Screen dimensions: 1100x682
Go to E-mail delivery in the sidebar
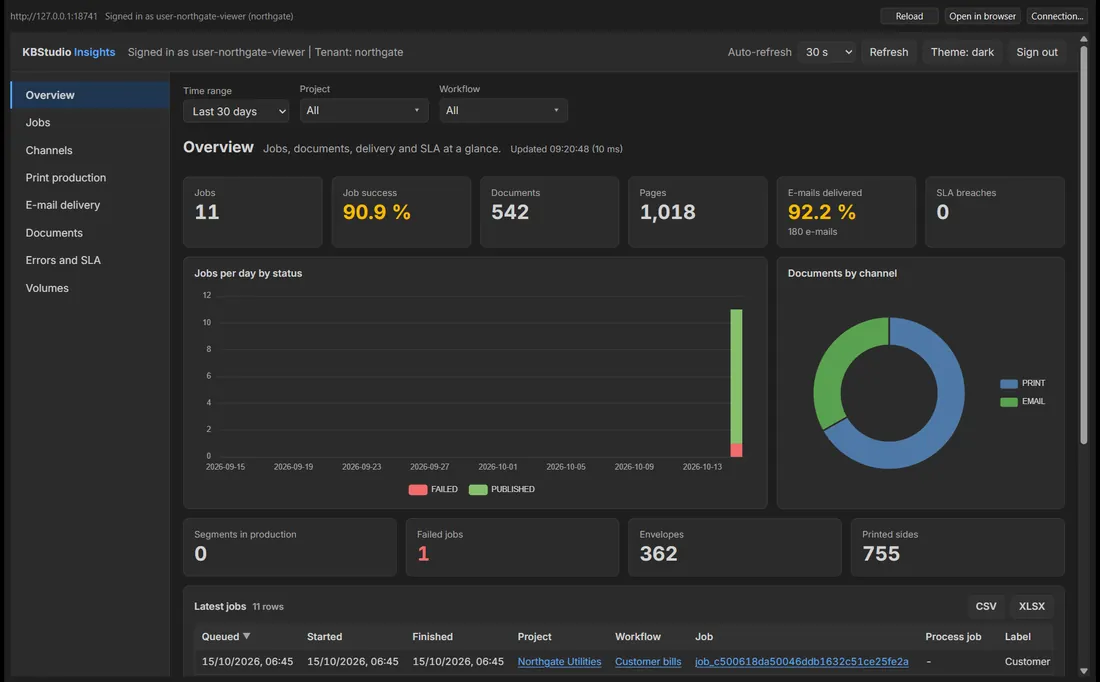(x=90, y=205)
